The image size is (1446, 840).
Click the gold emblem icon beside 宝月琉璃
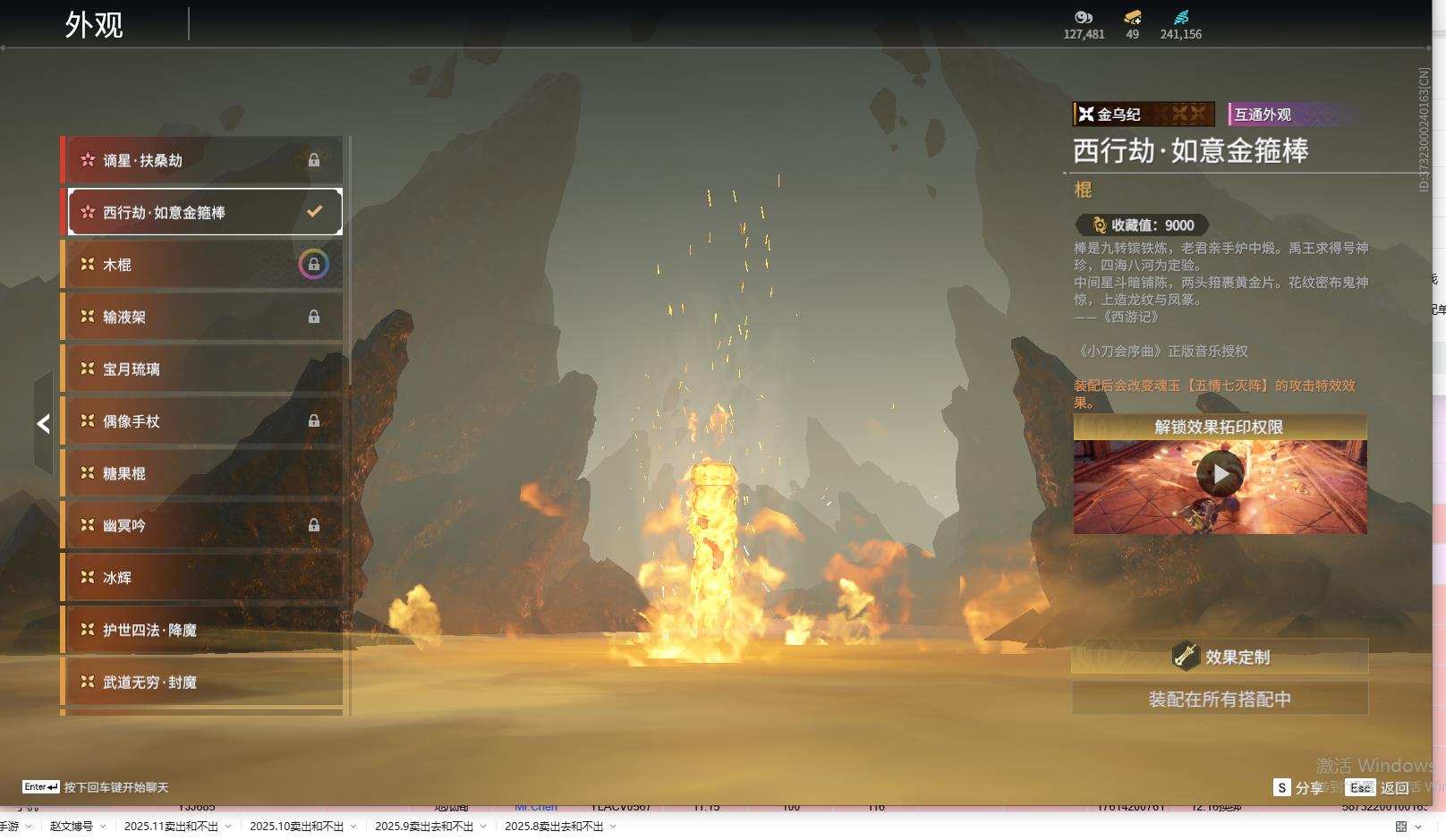coord(88,368)
